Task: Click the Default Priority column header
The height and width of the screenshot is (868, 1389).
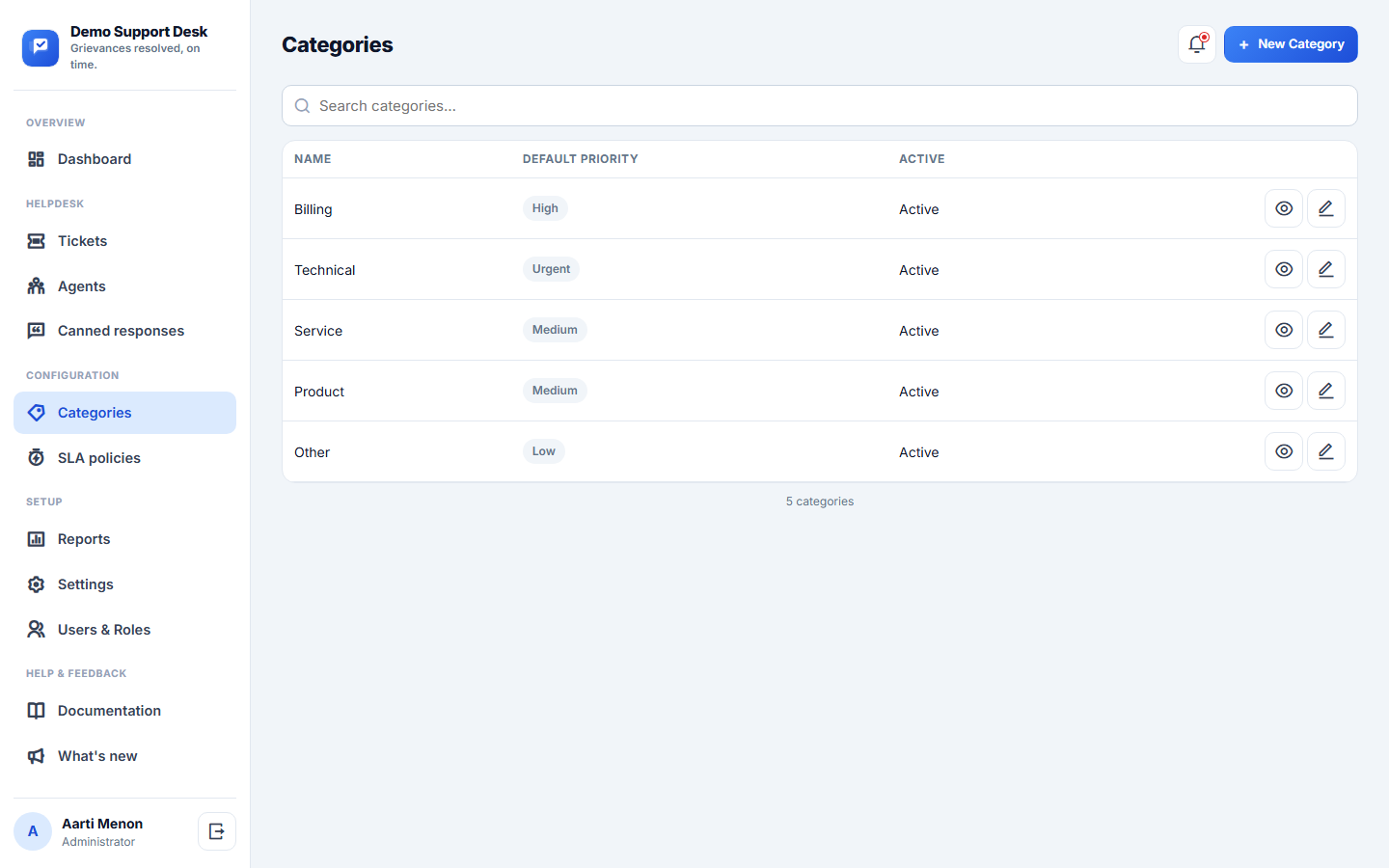Action: pyautogui.click(x=581, y=159)
